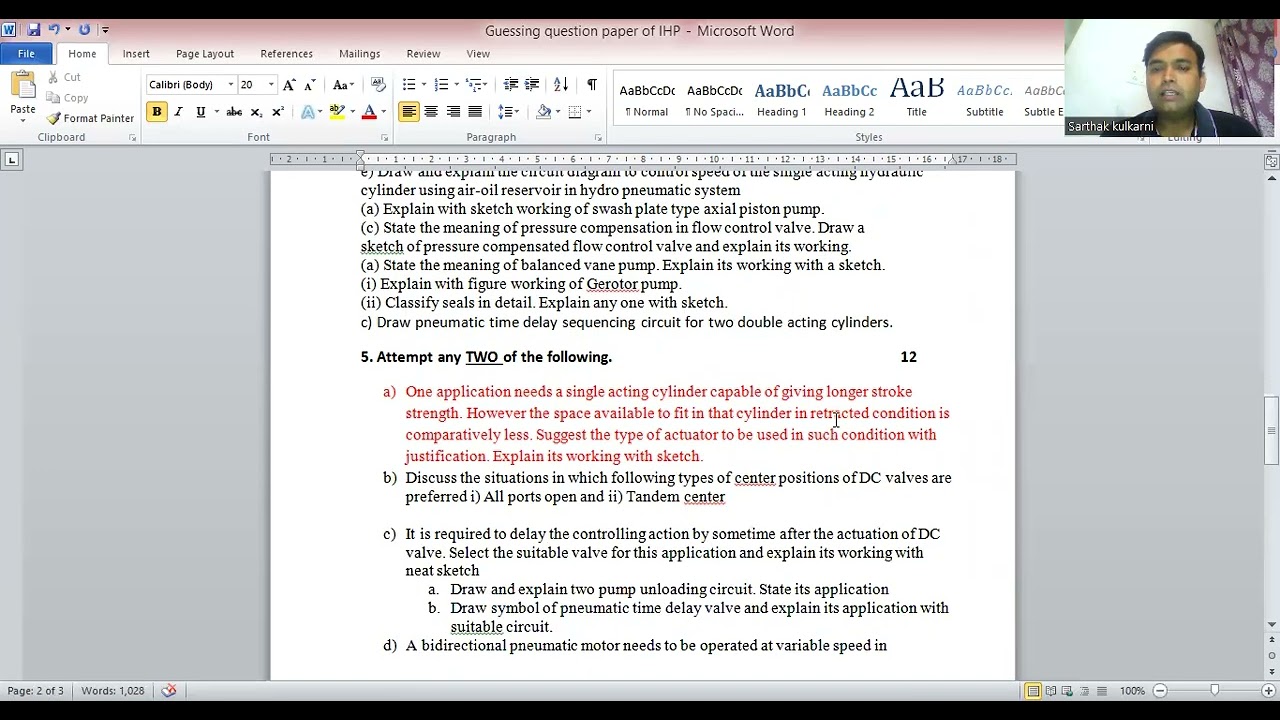Toggle Show/Hide paragraph marks
Screen dimensions: 1280x720
click(x=591, y=85)
